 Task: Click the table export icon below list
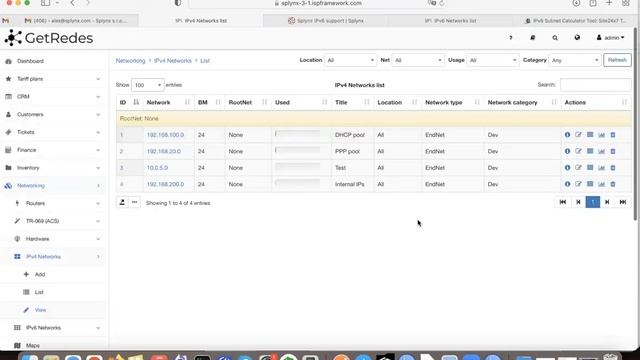(x=122, y=202)
